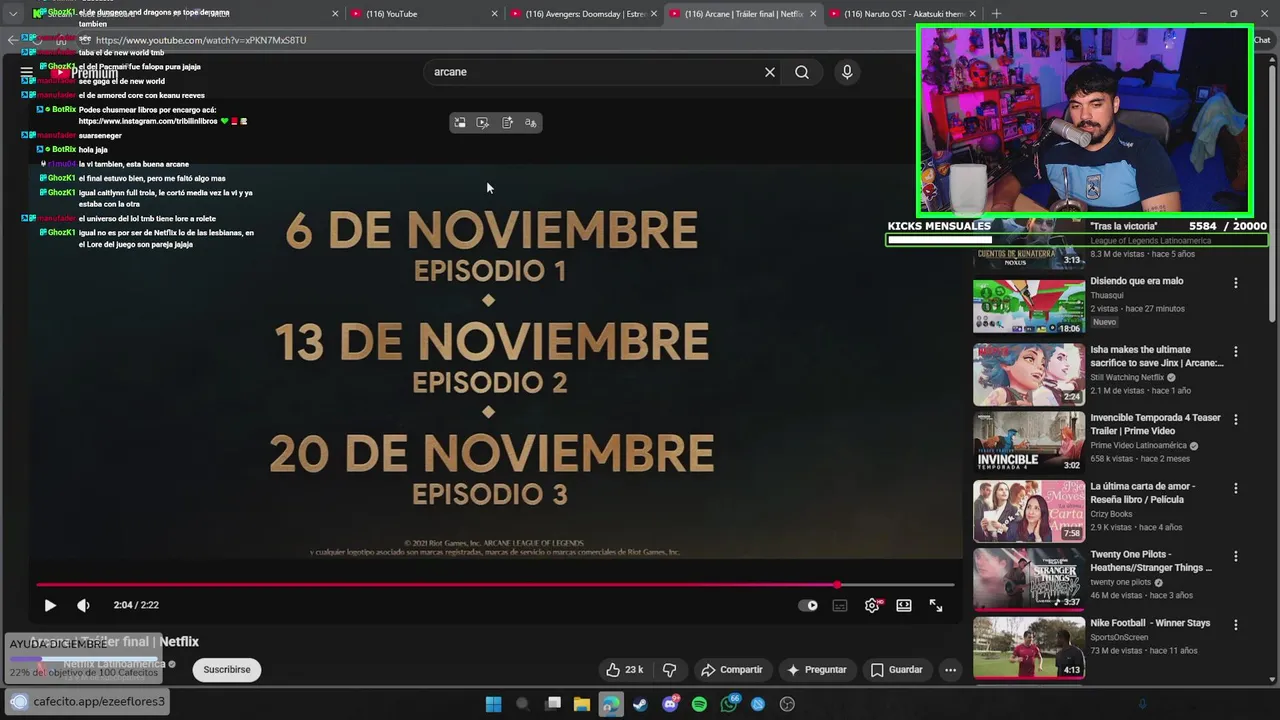Open options menu for 'Disiendo que era malo'

pyautogui.click(x=1236, y=283)
